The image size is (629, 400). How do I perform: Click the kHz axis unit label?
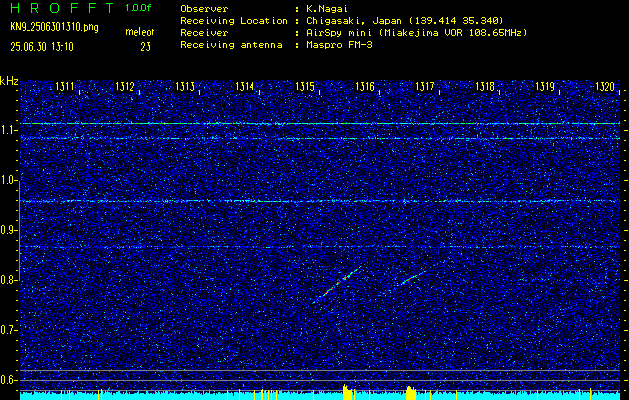(x=9, y=81)
